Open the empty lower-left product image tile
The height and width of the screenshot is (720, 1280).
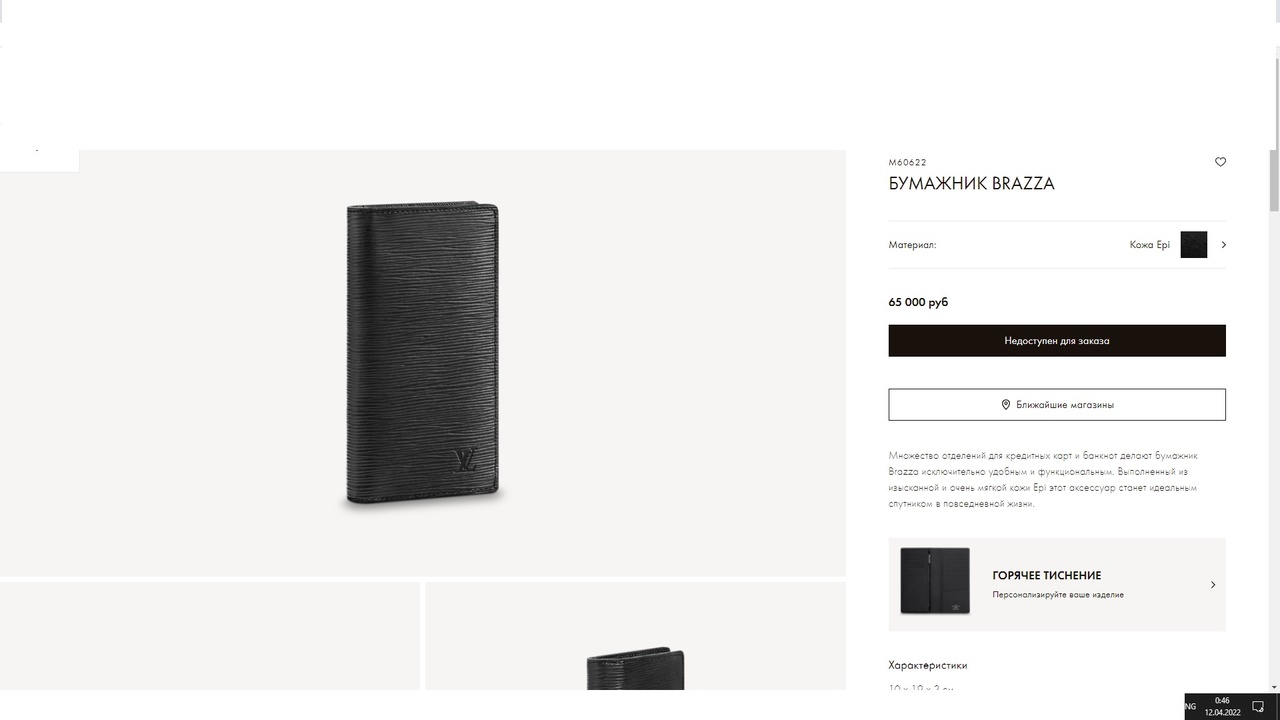210,636
